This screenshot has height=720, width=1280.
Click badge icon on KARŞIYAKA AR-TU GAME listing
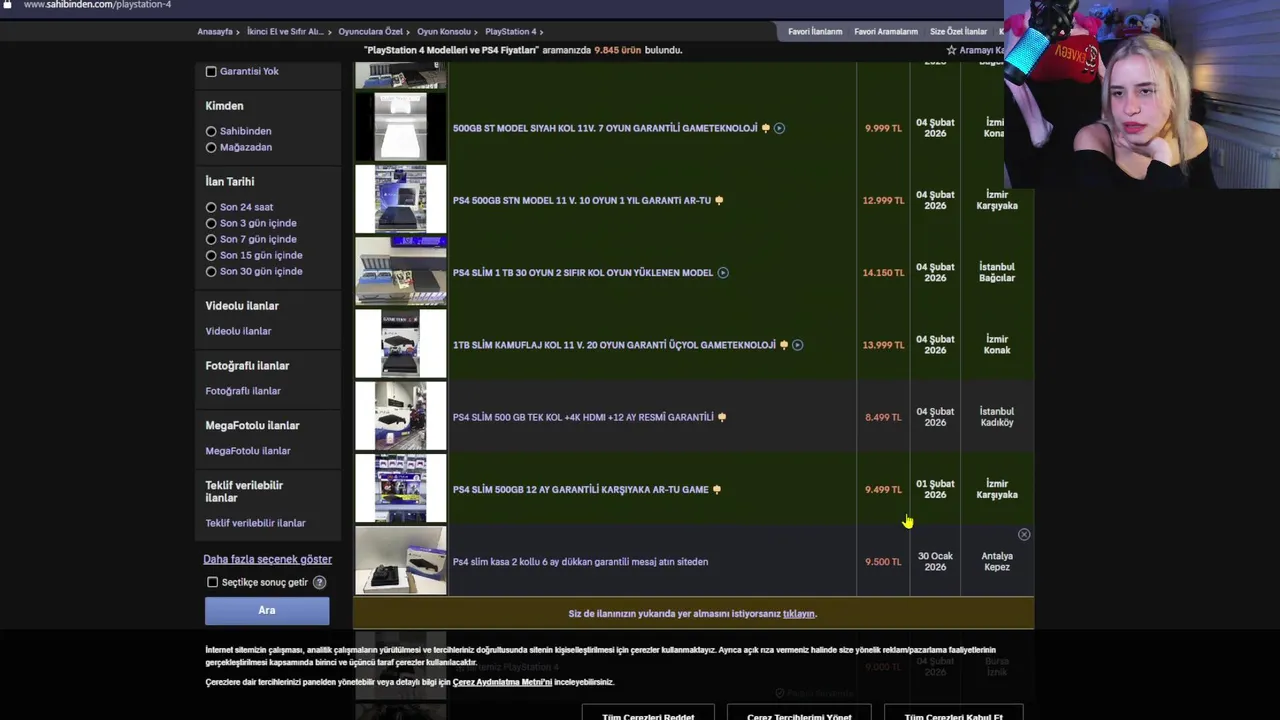pyautogui.click(x=716, y=489)
